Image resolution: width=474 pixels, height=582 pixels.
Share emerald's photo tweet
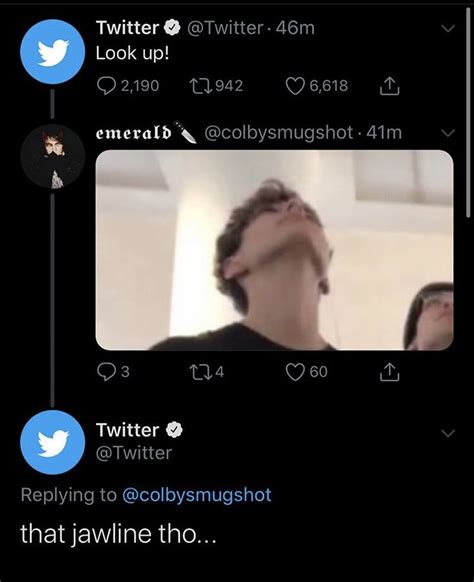389,372
